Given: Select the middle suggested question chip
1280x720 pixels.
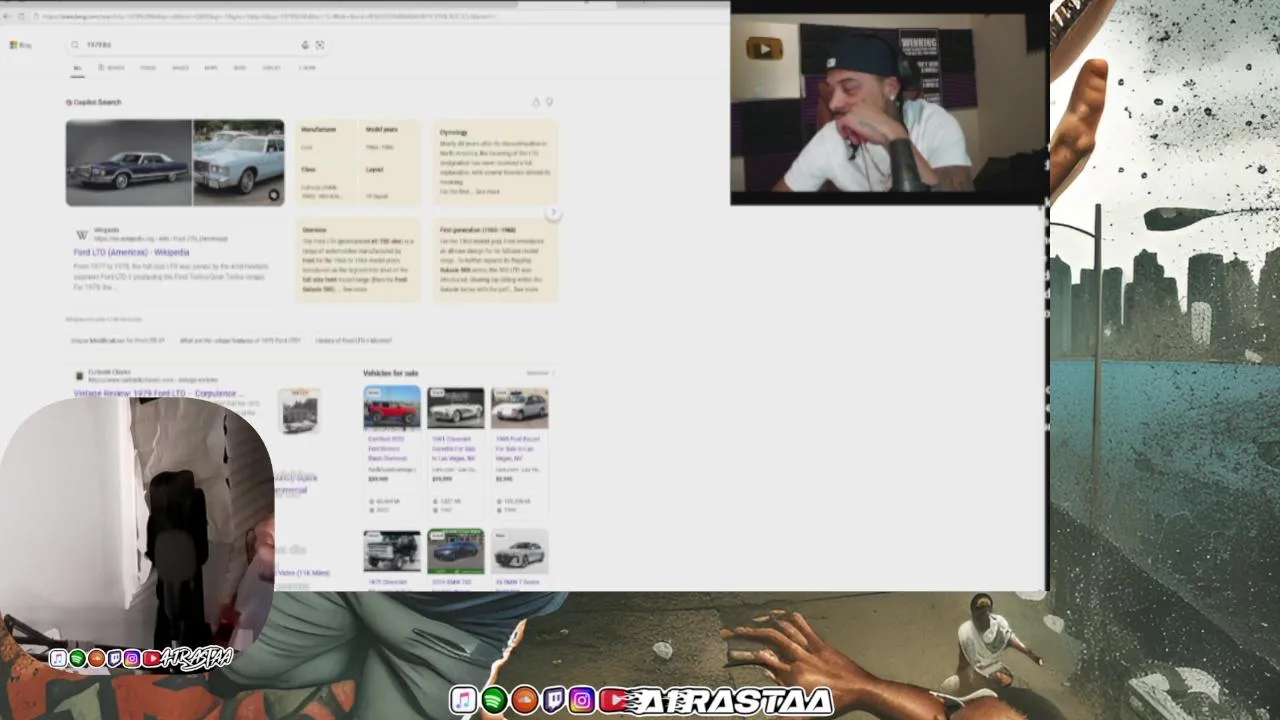Looking at the screenshot, I should 240,341.
